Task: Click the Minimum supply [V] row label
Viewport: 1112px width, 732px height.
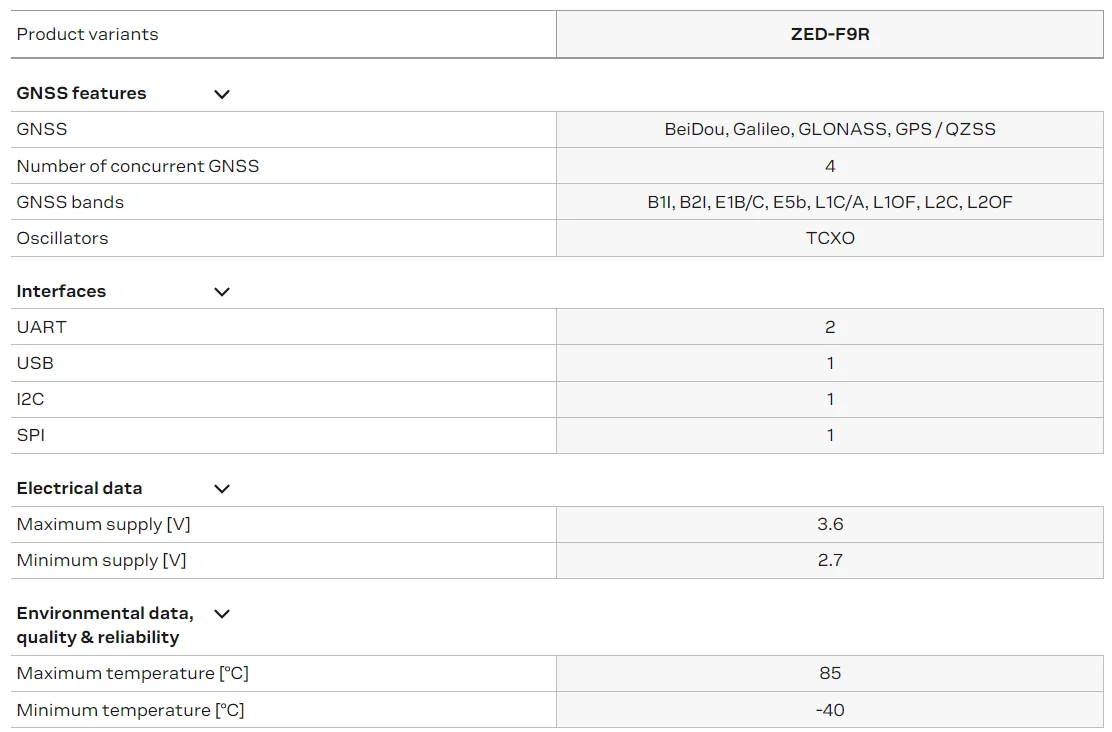Action: tap(102, 560)
